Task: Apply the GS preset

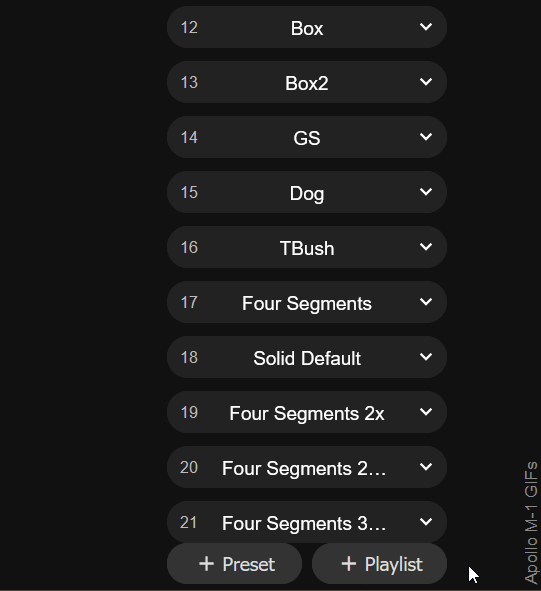Action: point(307,137)
